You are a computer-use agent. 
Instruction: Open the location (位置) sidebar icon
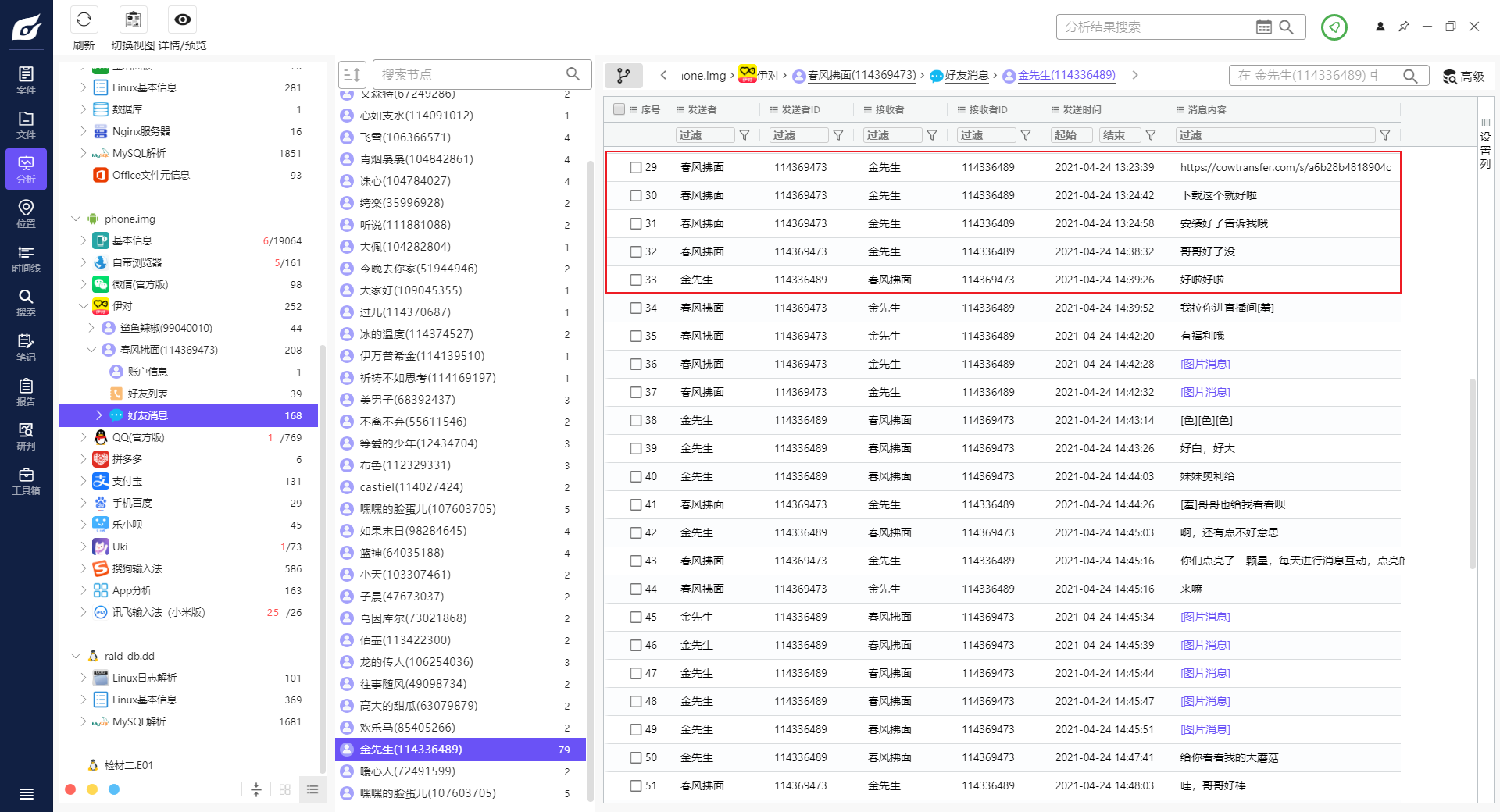(x=26, y=213)
